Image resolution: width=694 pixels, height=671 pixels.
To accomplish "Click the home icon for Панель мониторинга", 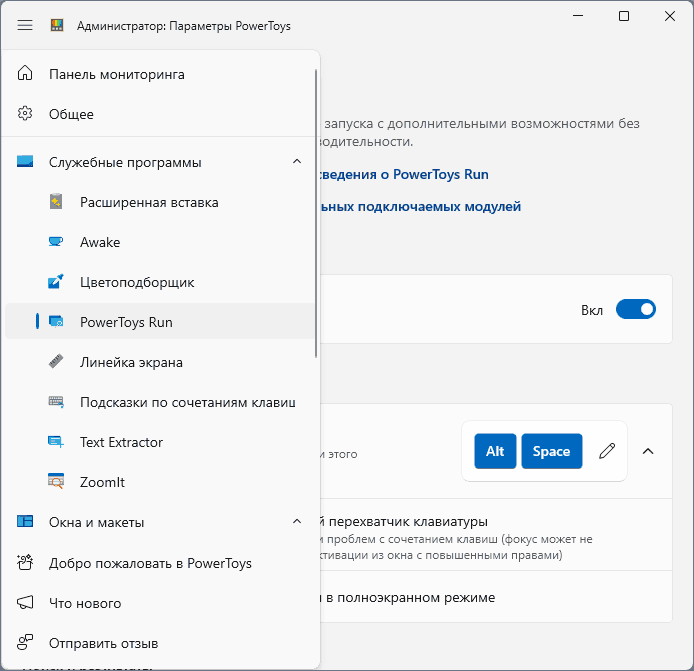I will pyautogui.click(x=25, y=73).
